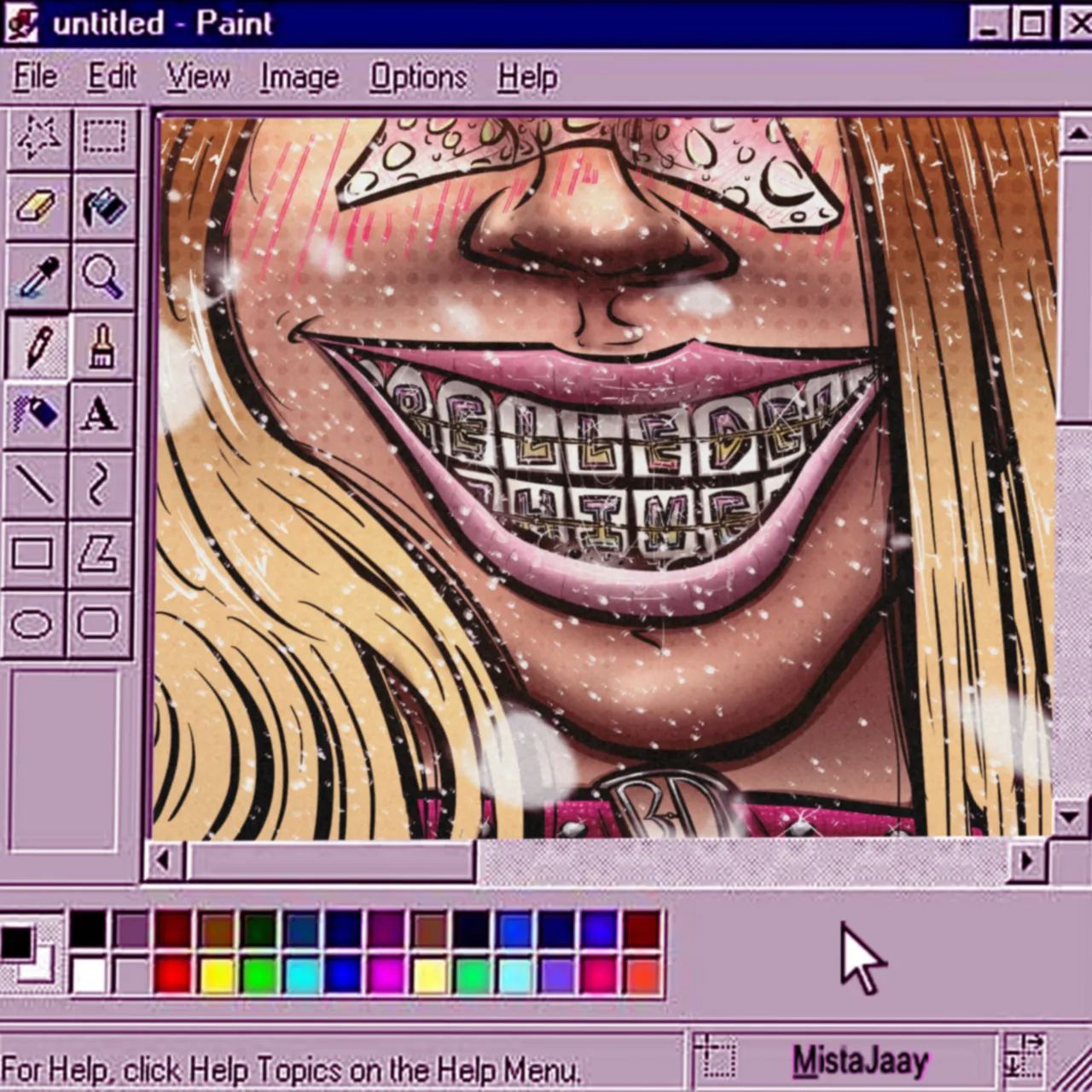Activate the Pick Color eyedropper tool
Screen dimensions: 1092x1092
[x=36, y=277]
